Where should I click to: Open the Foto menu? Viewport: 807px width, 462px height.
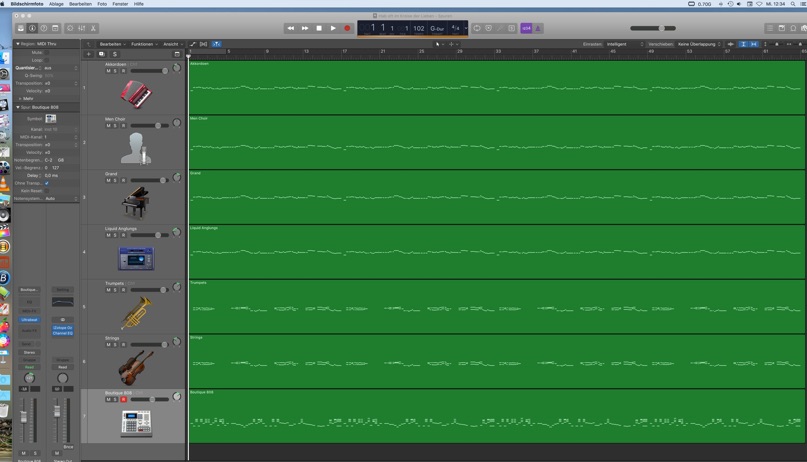pos(102,4)
